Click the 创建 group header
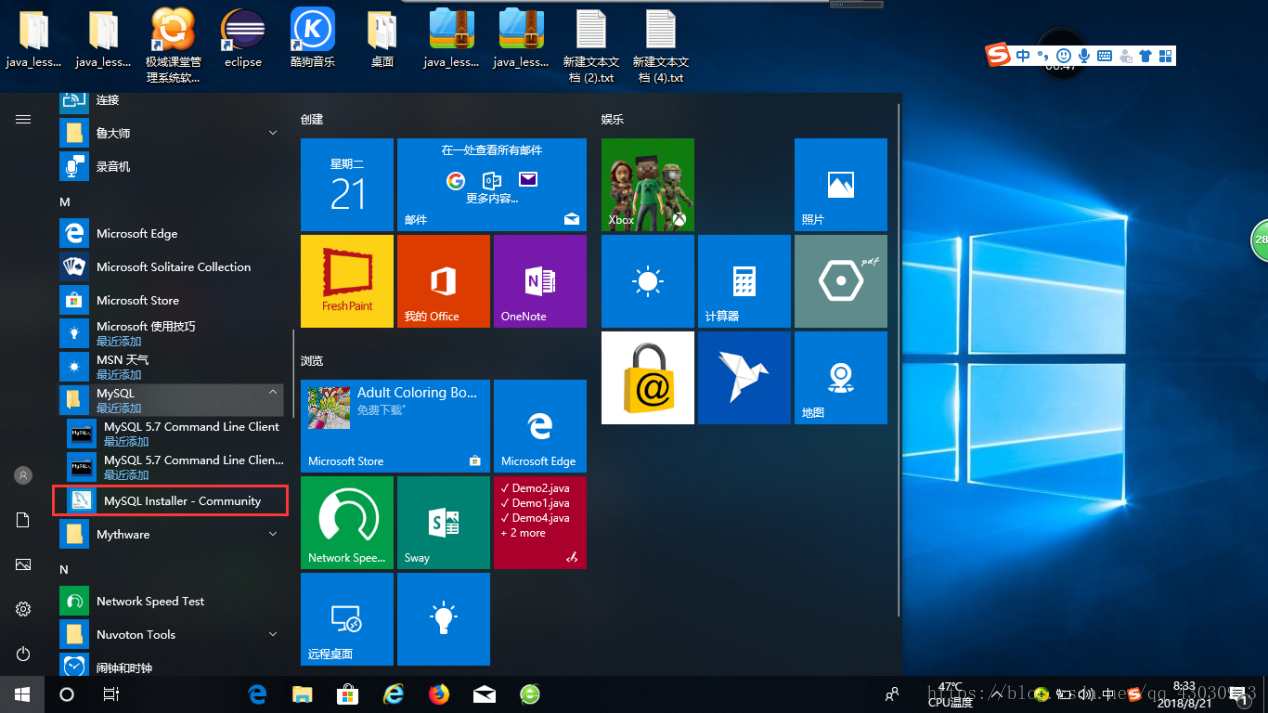Screen dimensions: 1268x713 click(x=312, y=119)
